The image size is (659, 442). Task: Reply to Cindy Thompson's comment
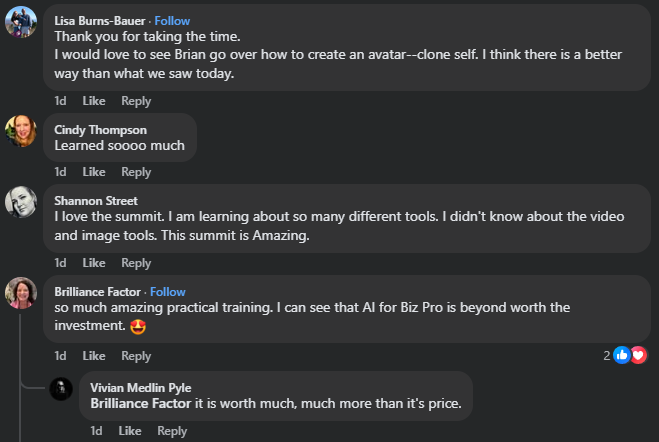(x=136, y=172)
